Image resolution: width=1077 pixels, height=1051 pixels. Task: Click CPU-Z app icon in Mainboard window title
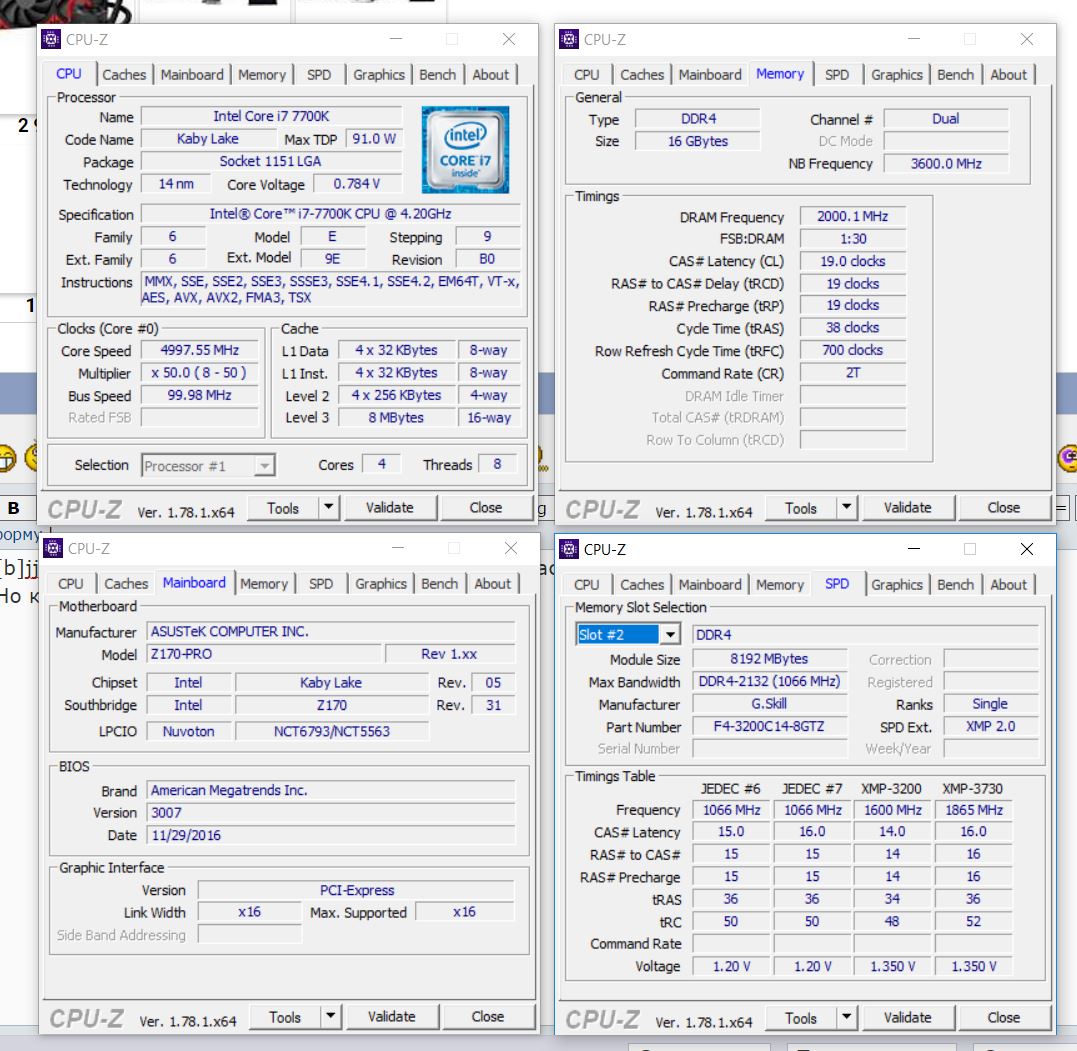pyautogui.click(x=53, y=548)
